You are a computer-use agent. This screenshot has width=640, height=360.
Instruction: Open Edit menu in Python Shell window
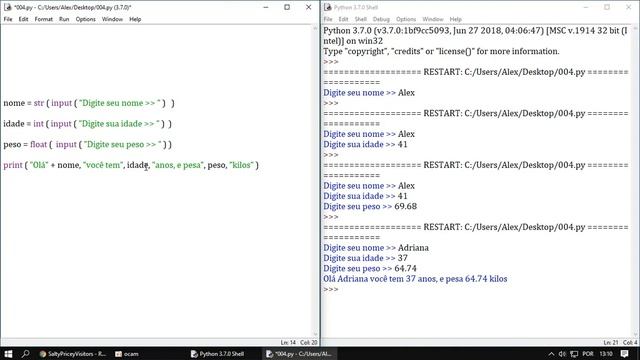point(343,19)
